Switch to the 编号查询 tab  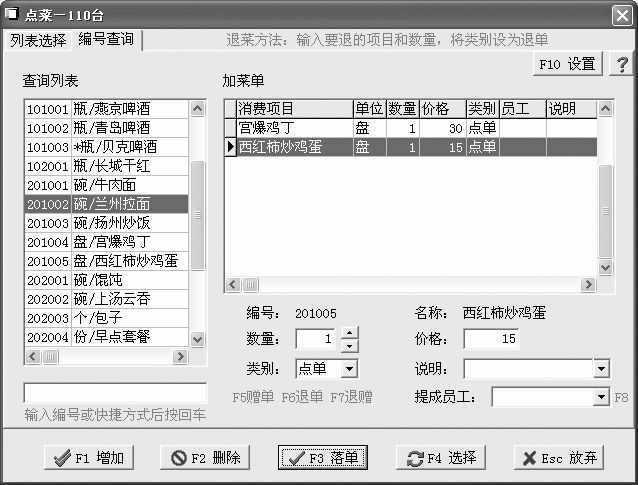click(x=105, y=40)
